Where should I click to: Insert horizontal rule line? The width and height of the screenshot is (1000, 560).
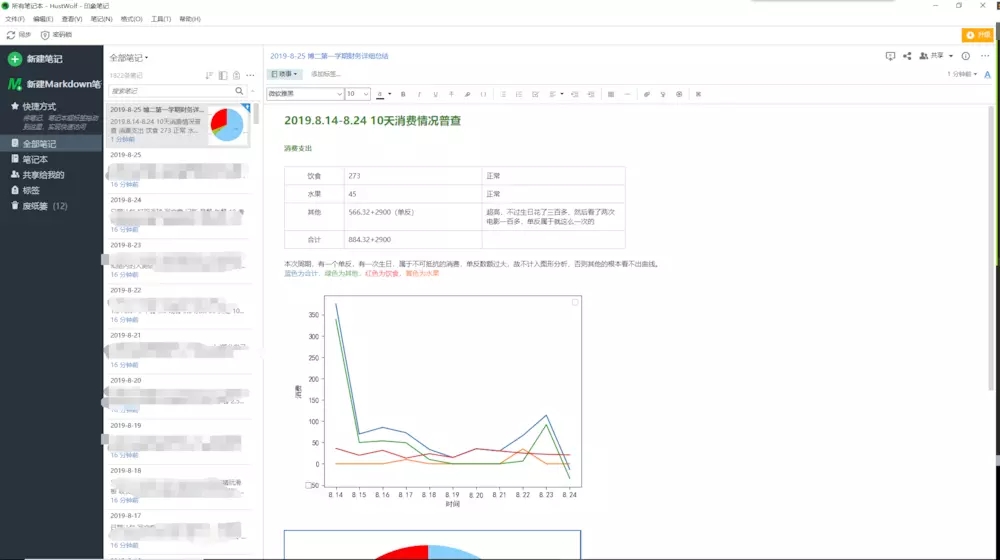pos(628,94)
